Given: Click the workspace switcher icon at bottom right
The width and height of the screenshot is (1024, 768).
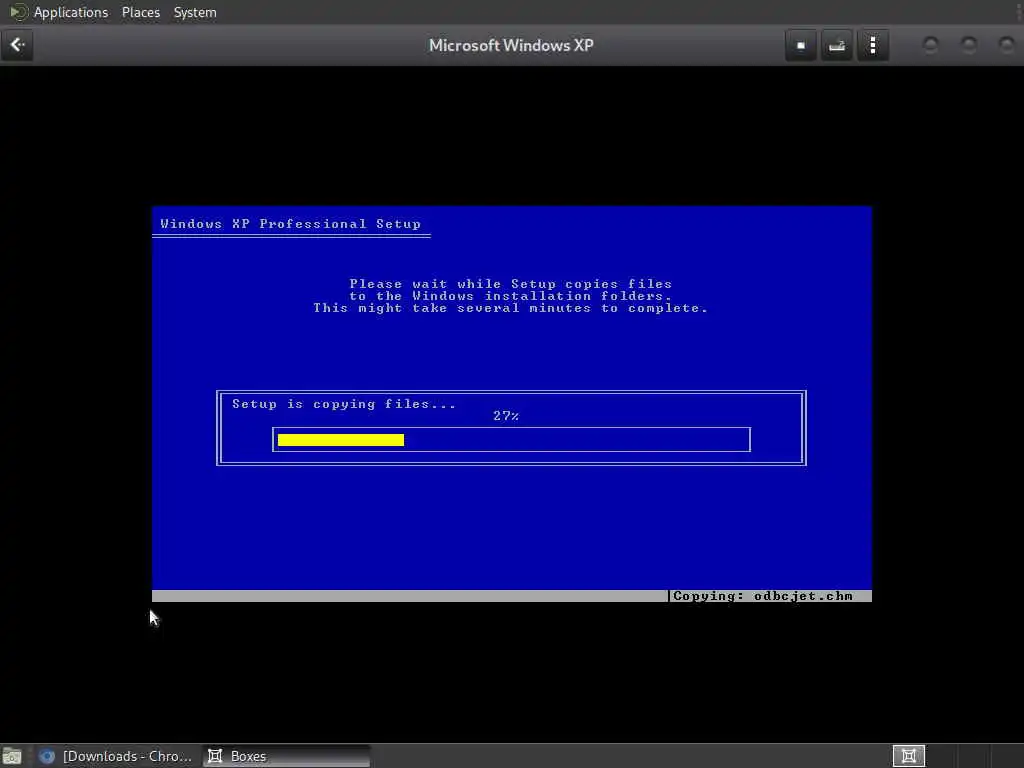Looking at the screenshot, I should (908, 756).
